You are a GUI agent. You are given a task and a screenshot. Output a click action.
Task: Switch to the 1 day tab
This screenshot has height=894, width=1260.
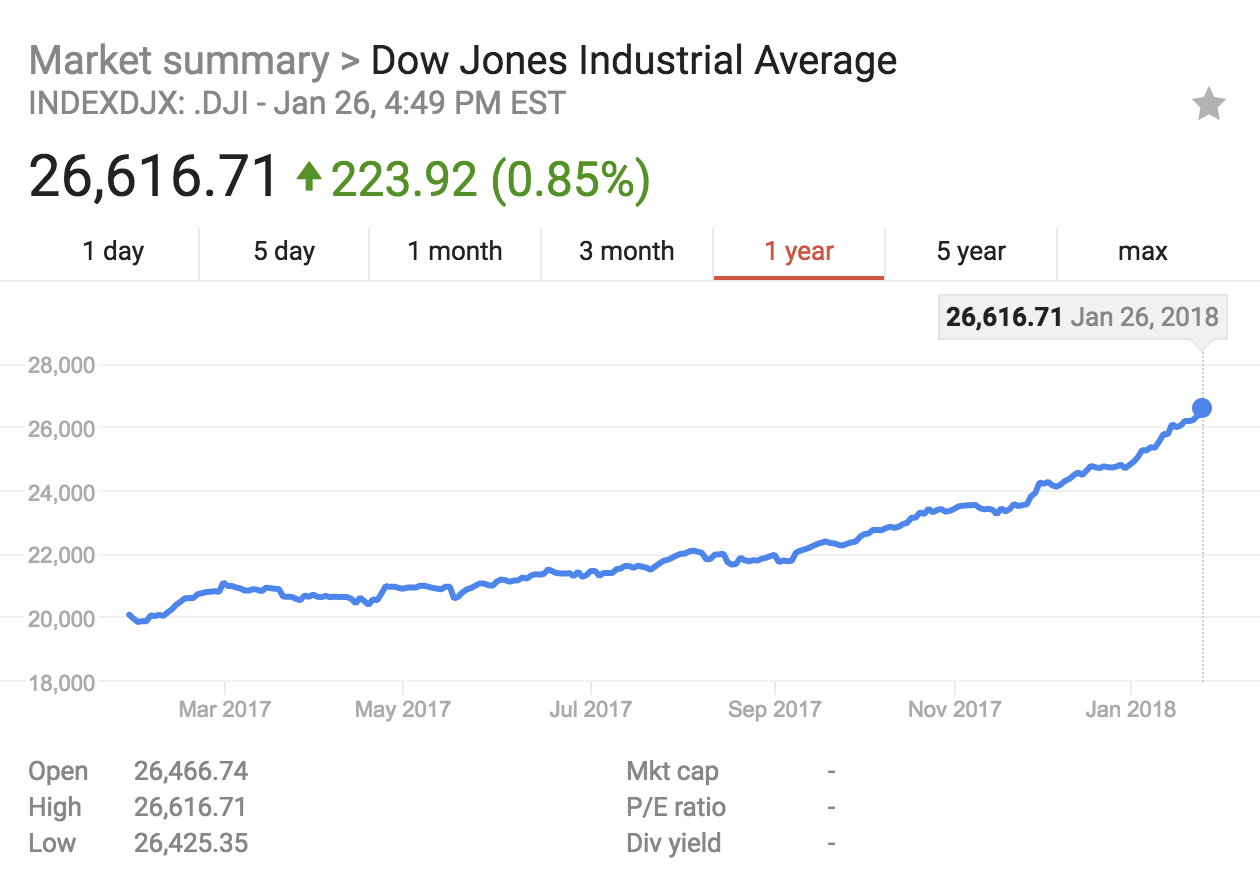[x=113, y=252]
